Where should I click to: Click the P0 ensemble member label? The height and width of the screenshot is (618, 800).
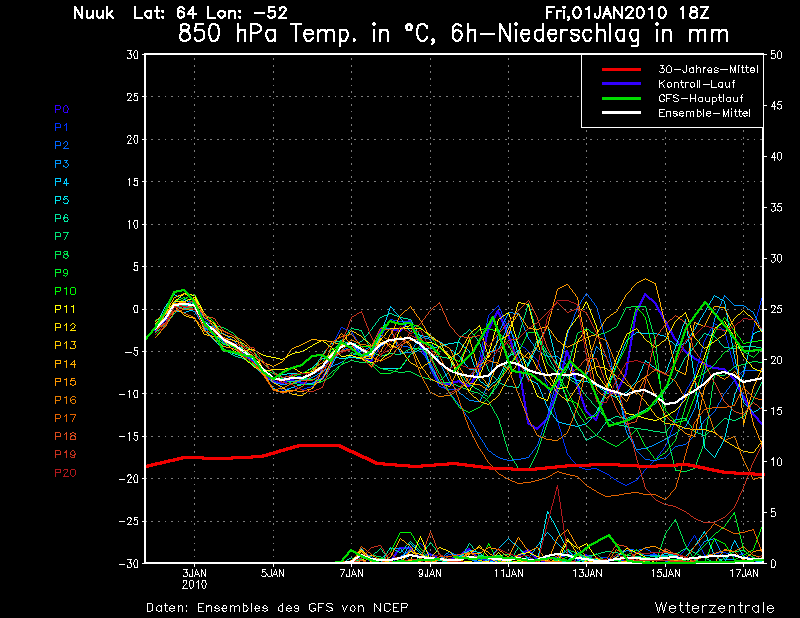(61, 109)
